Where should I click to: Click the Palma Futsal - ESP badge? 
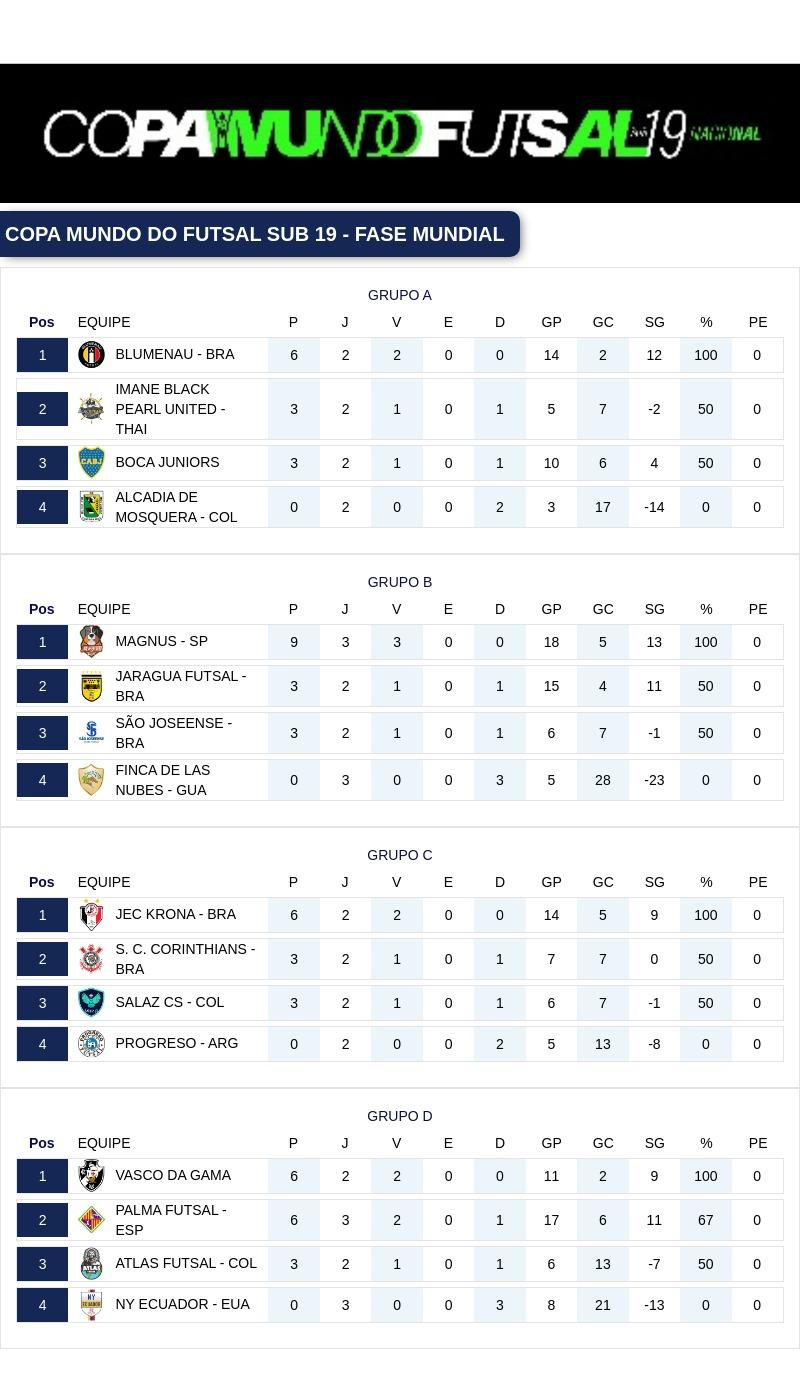pos(91,1219)
